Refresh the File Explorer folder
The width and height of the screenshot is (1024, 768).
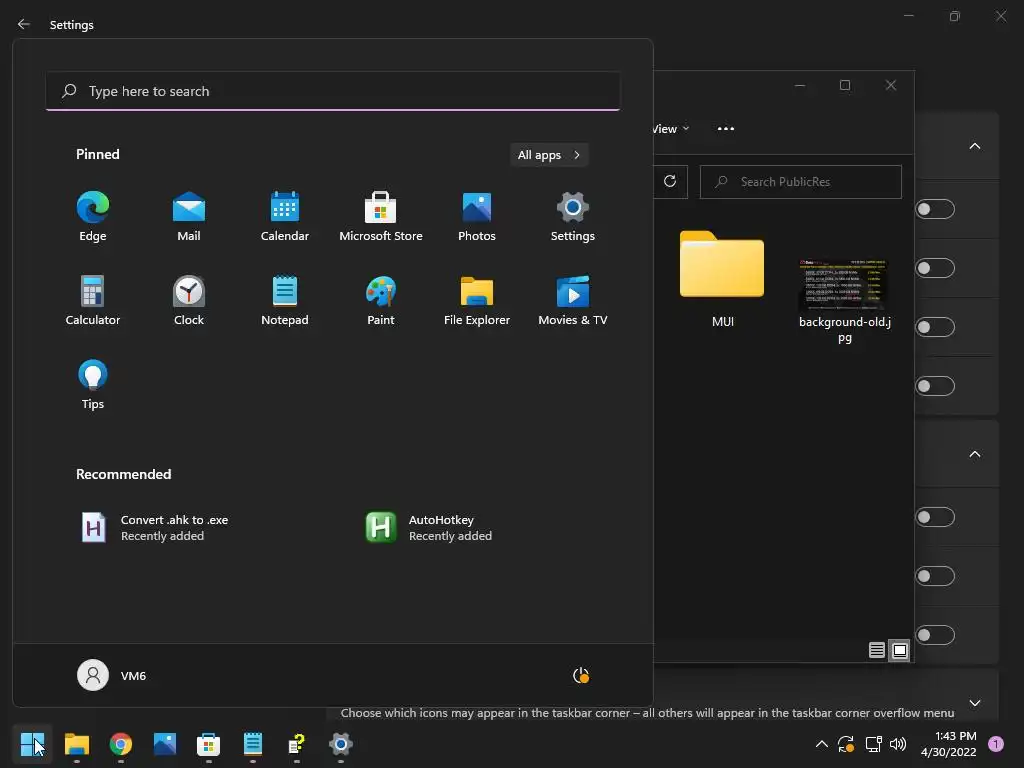click(670, 181)
